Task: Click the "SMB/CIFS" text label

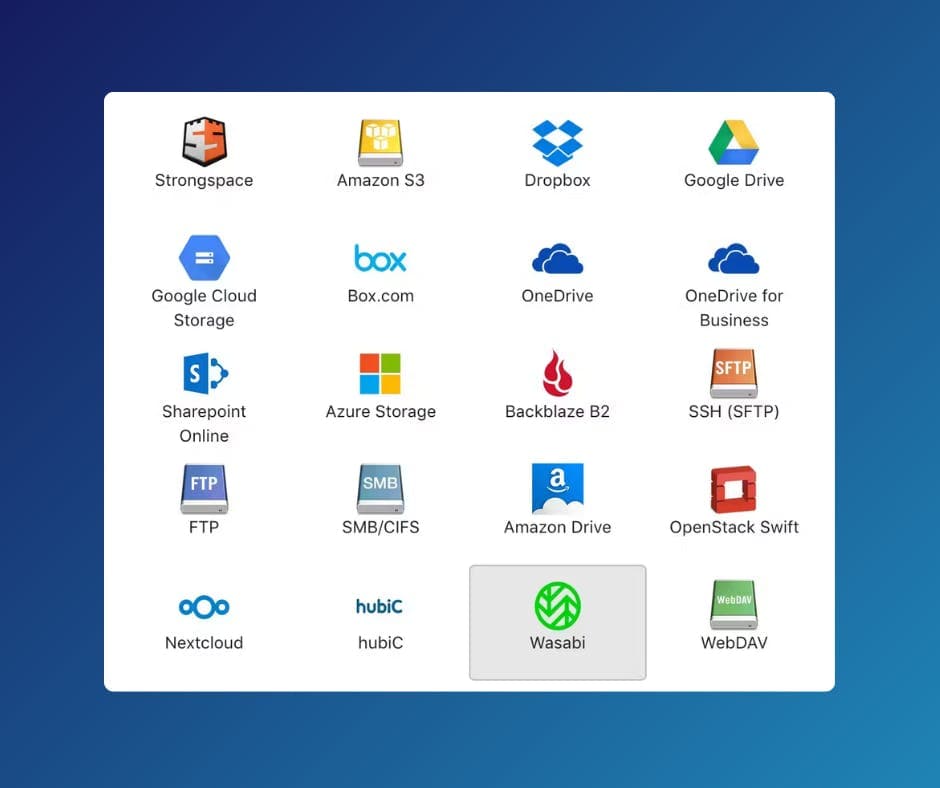Action: click(381, 528)
